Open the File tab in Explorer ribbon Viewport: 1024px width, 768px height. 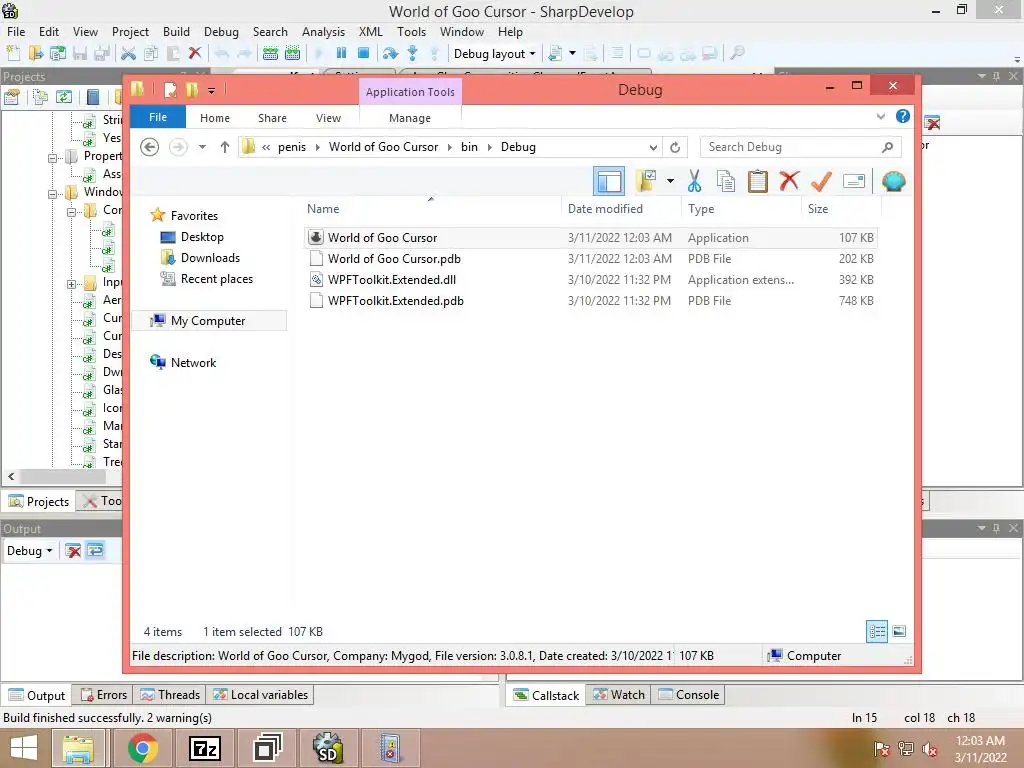click(158, 118)
